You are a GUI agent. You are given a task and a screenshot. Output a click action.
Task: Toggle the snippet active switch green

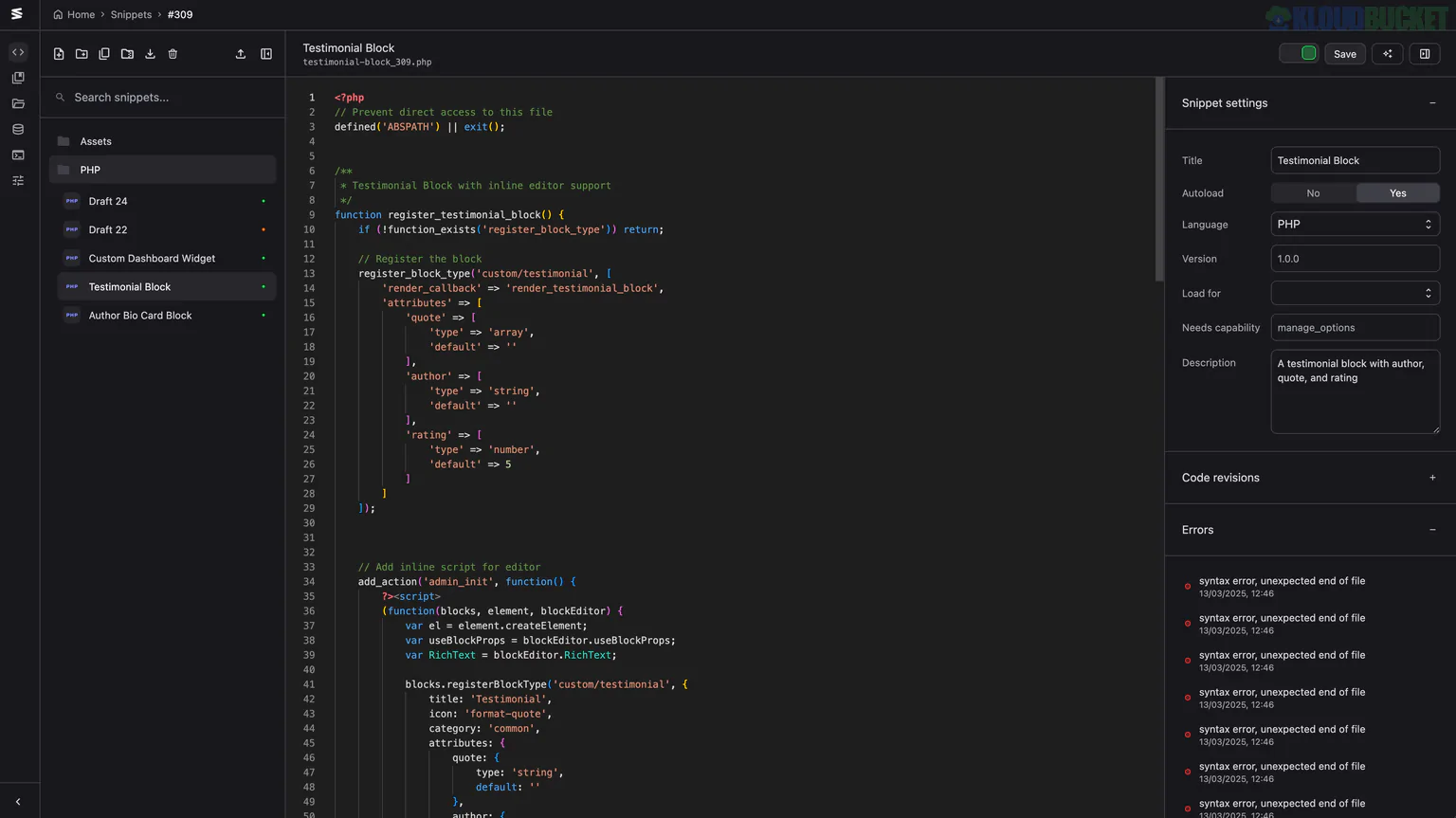(1298, 54)
